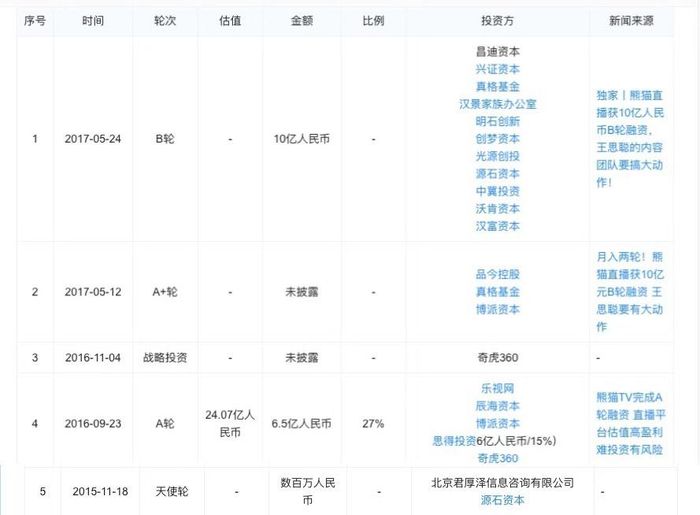The width and height of the screenshot is (700, 515).
Task: Click the 昌迪资本 investor text
Action: [497, 52]
